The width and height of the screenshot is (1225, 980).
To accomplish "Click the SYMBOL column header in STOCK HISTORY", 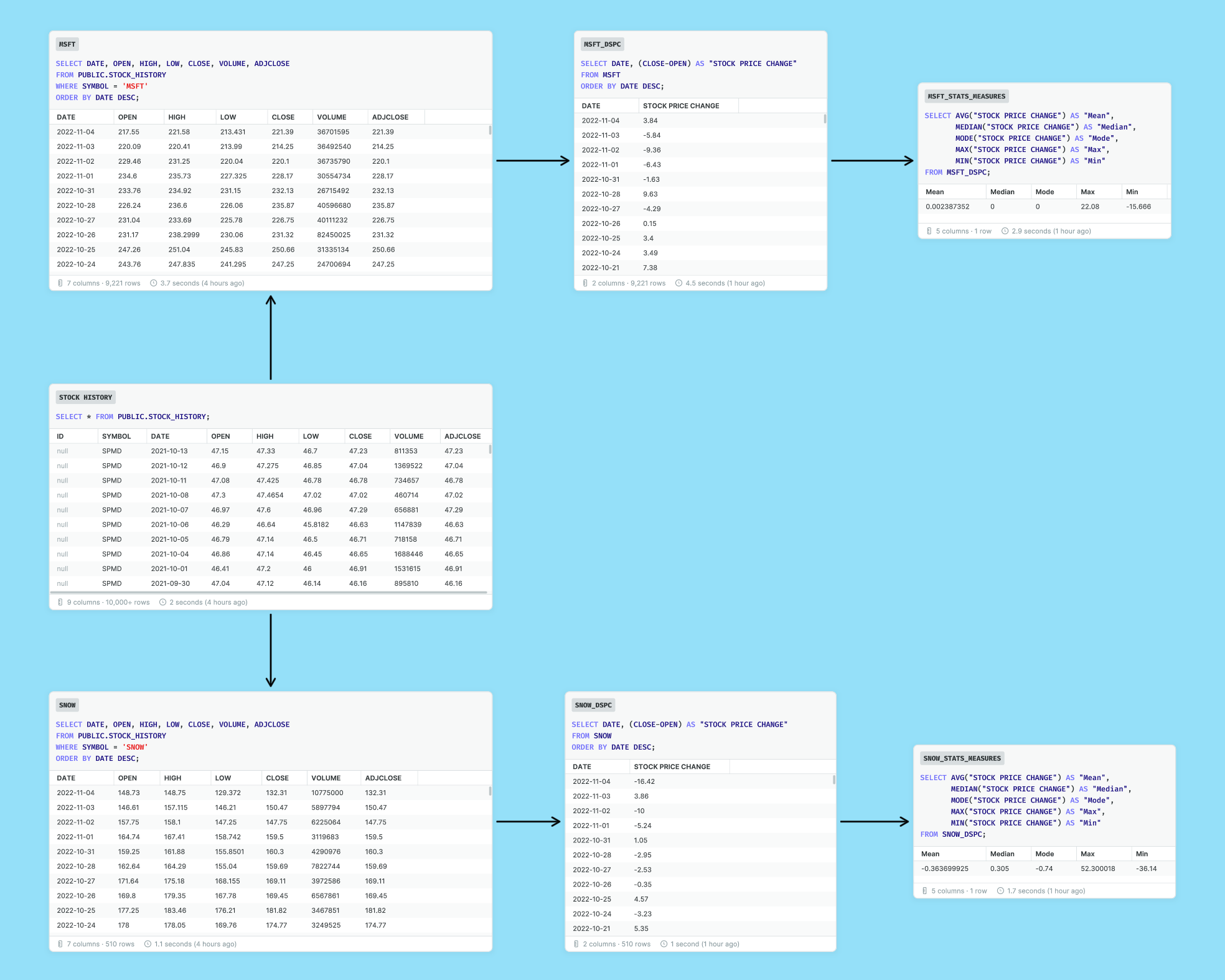I will pos(116,436).
